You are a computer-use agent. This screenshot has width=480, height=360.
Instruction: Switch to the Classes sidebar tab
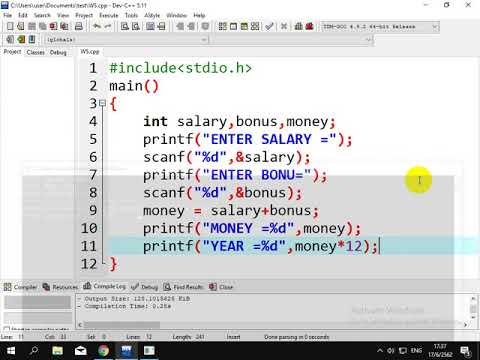click(35, 52)
